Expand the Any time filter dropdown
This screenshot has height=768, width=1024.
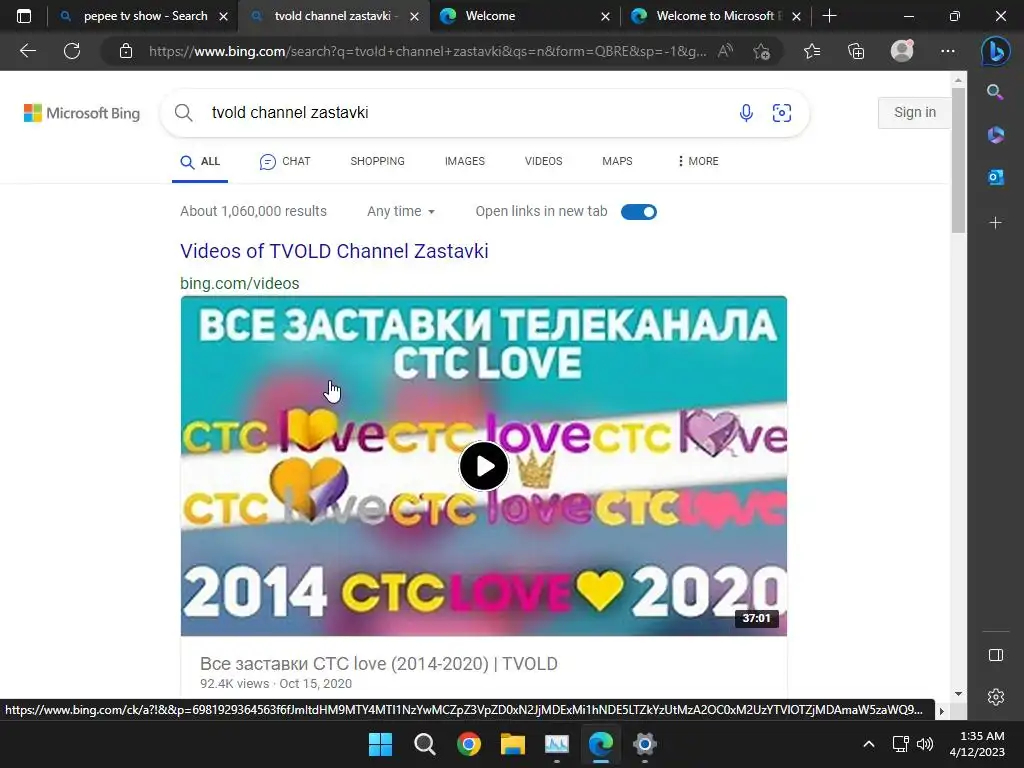(401, 212)
